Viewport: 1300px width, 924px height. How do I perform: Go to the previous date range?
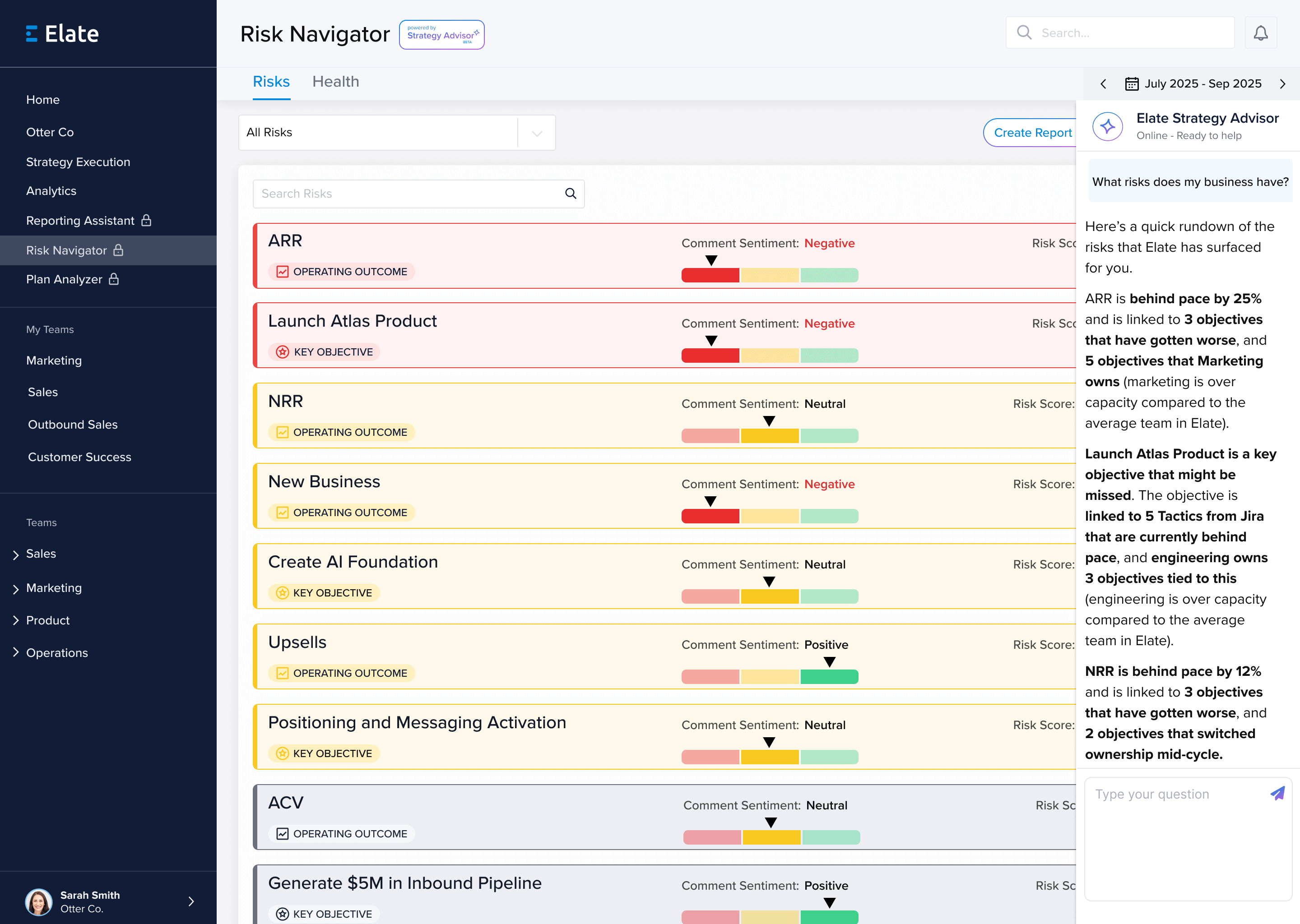click(1103, 83)
